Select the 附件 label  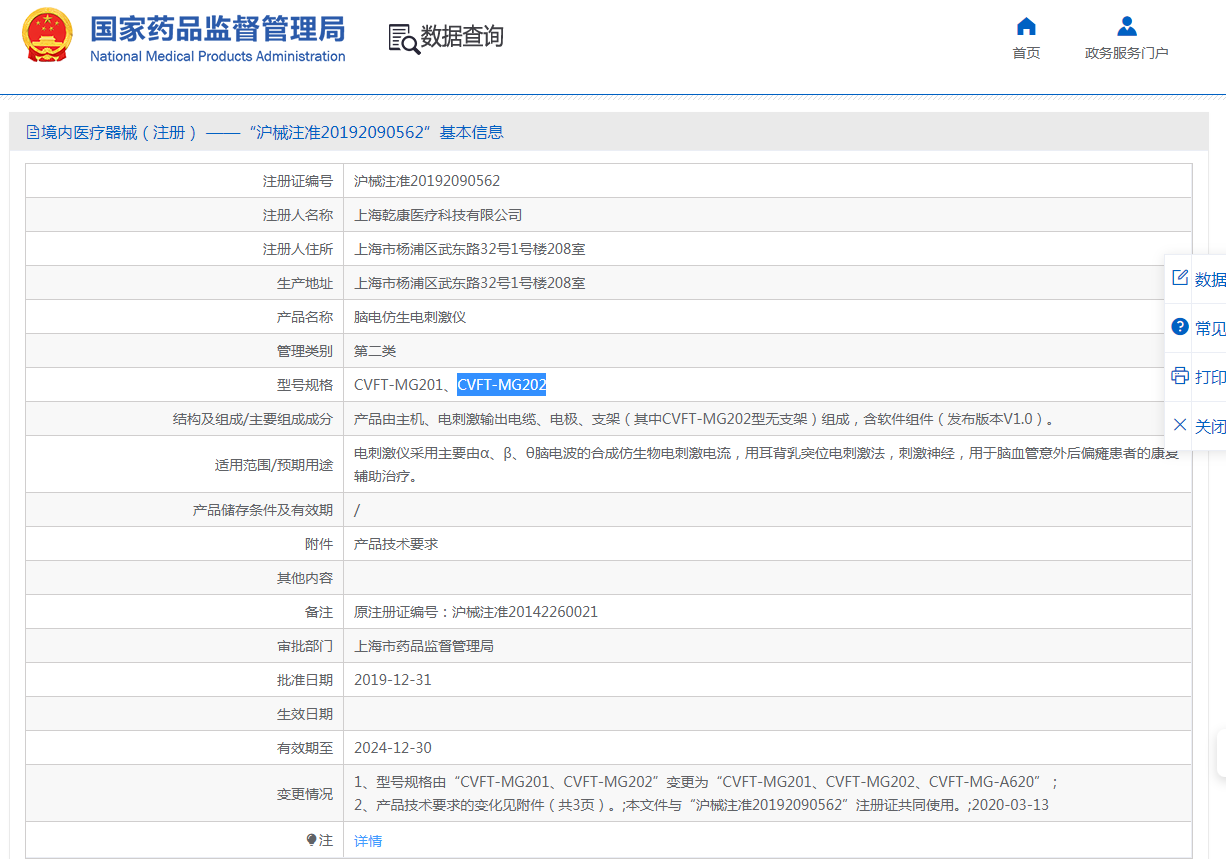(318, 544)
